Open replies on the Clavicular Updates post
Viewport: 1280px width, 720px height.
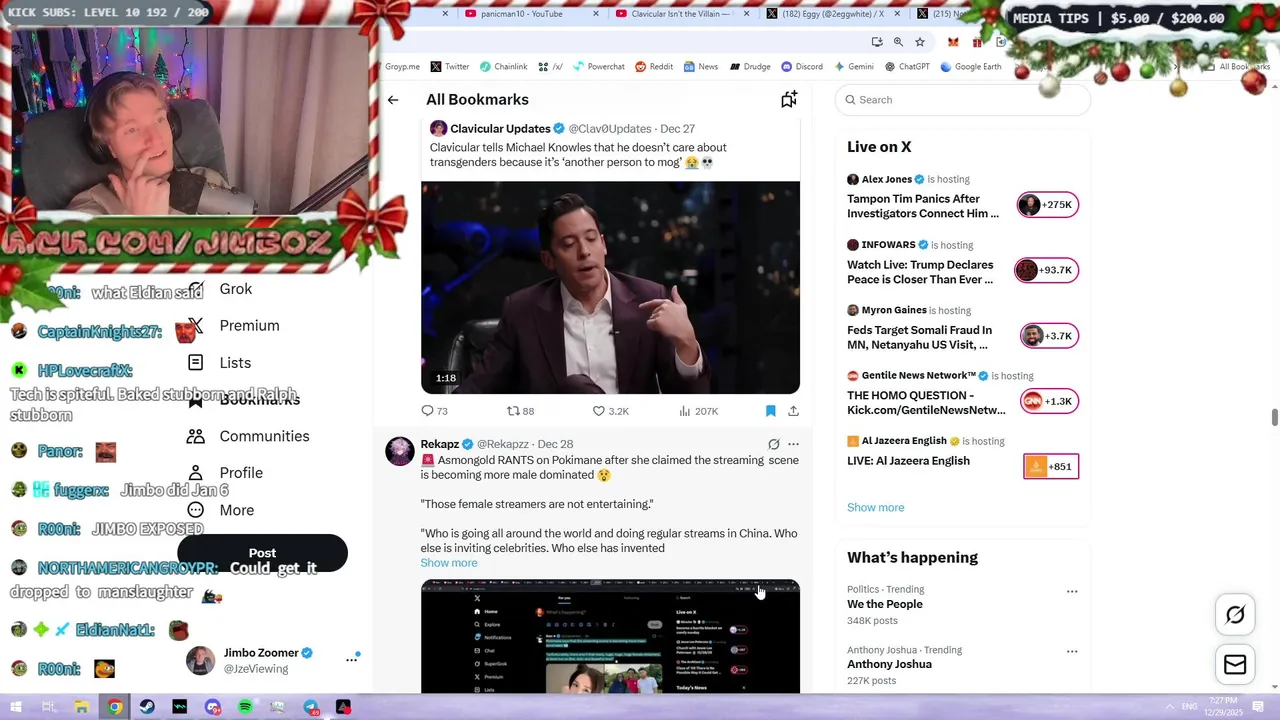pyautogui.click(x=435, y=411)
